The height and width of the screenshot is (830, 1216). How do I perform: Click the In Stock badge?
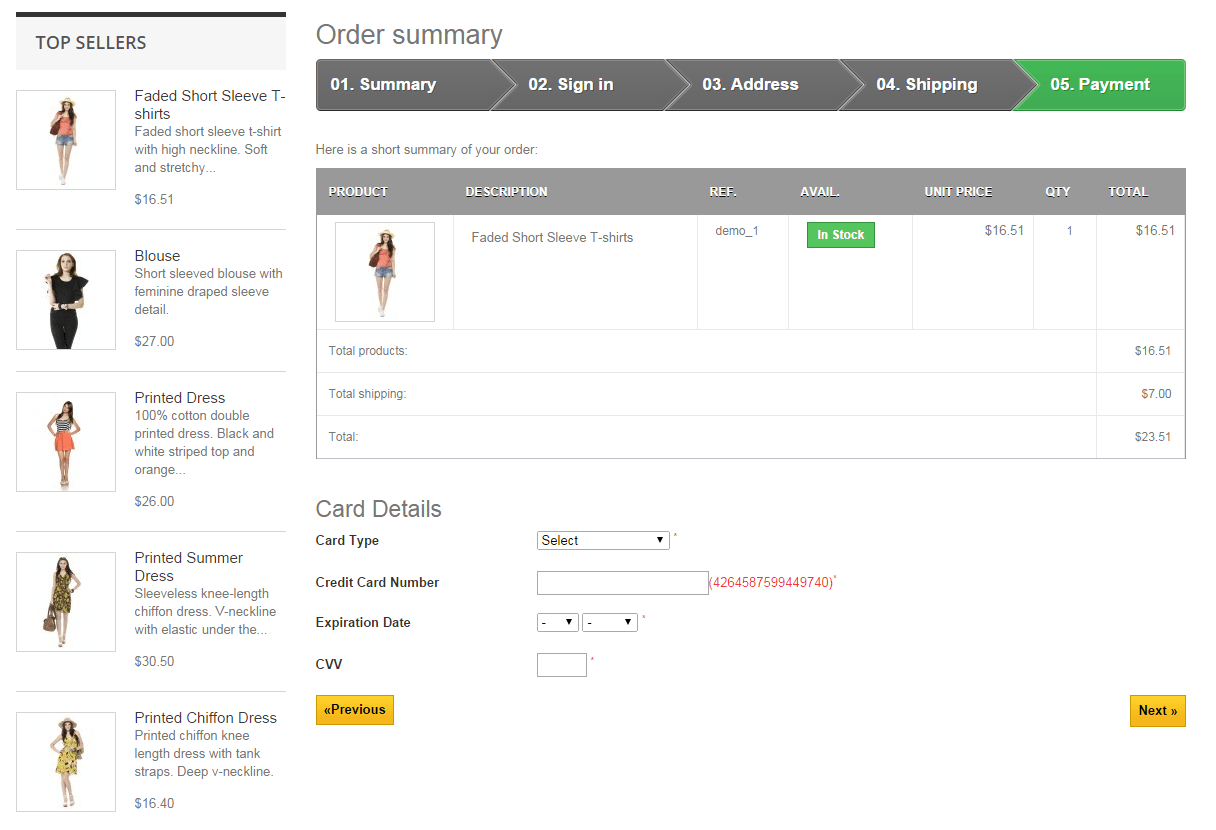pyautogui.click(x=840, y=234)
